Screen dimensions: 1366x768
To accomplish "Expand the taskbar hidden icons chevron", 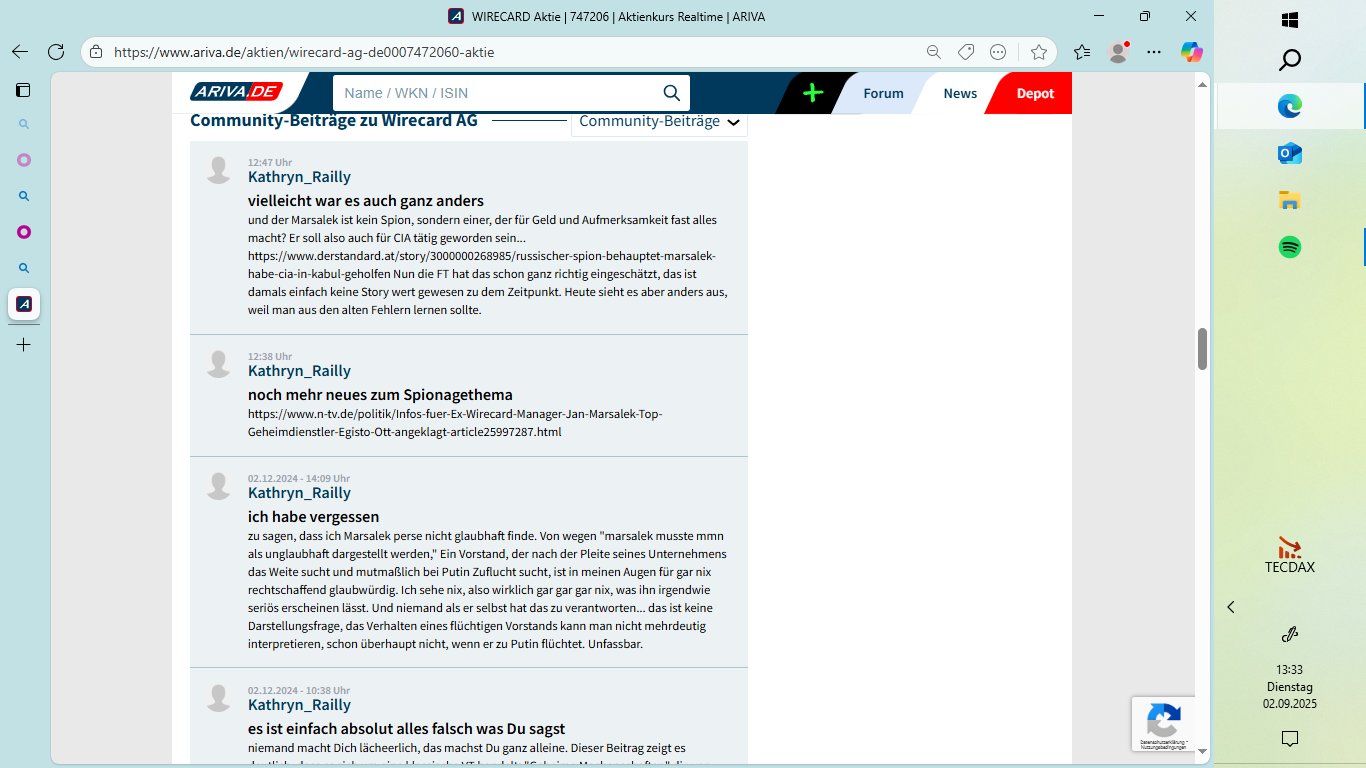I will pyautogui.click(x=1230, y=607).
